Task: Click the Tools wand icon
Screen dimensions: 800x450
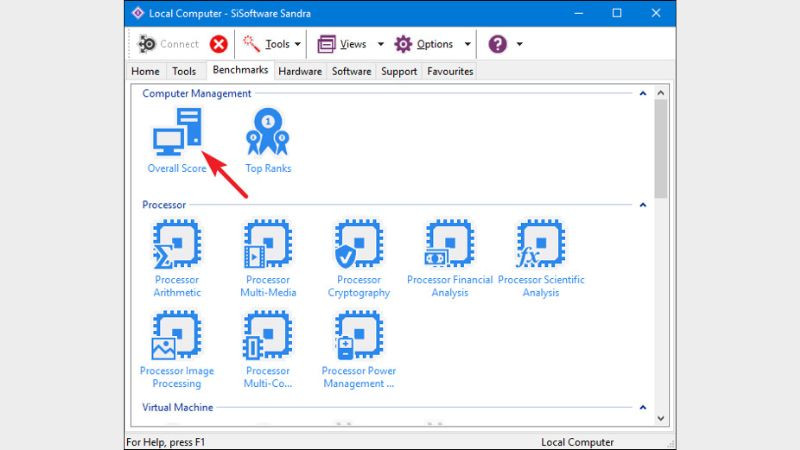Action: point(251,44)
